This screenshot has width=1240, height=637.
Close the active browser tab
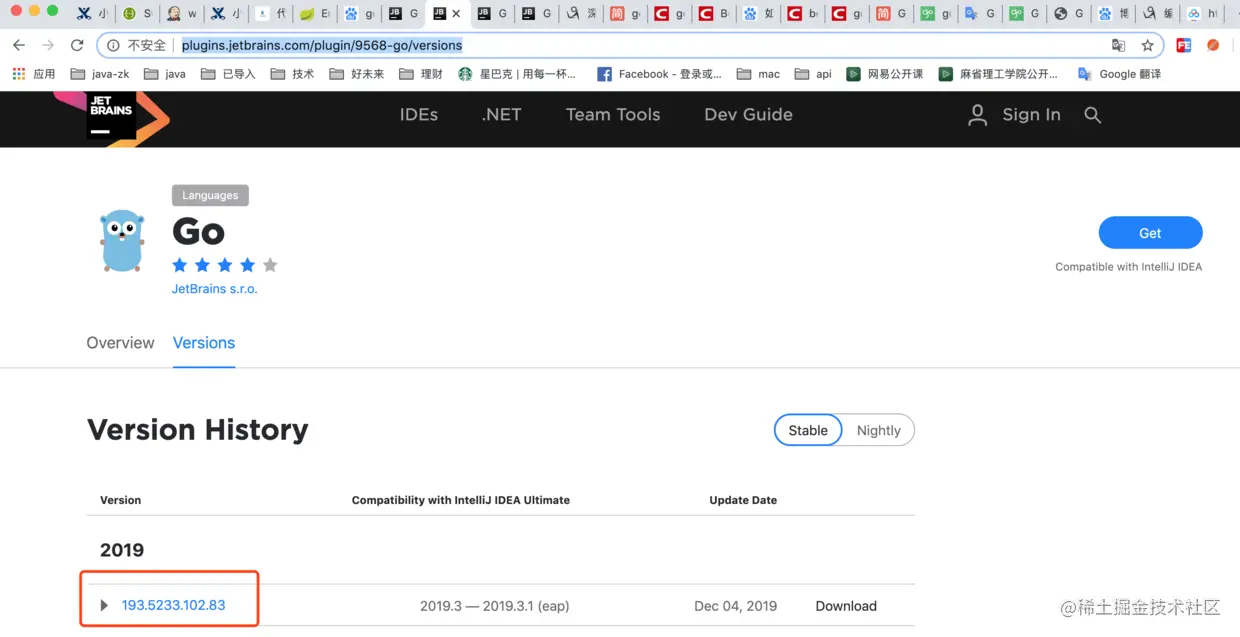click(x=456, y=14)
